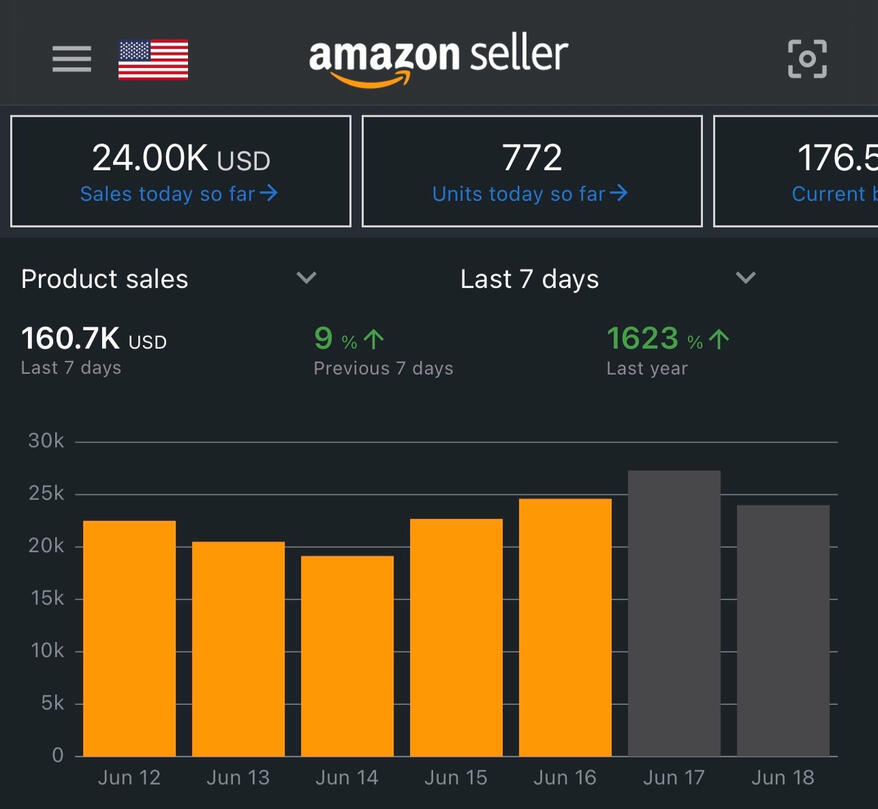
Task: Tap the green arrow beside 9%
Action: point(375,340)
